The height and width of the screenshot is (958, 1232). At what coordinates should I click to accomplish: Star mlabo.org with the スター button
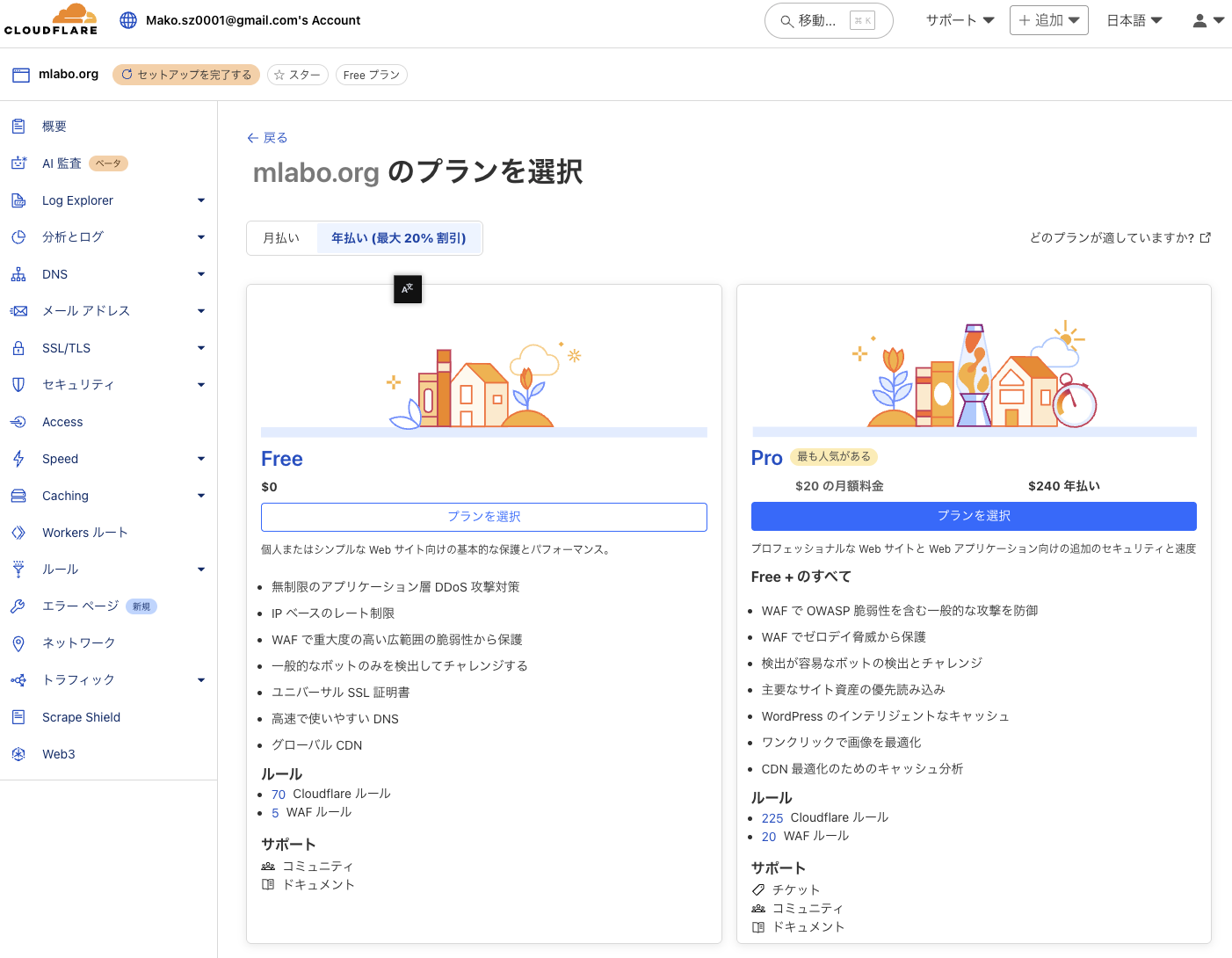(x=297, y=75)
